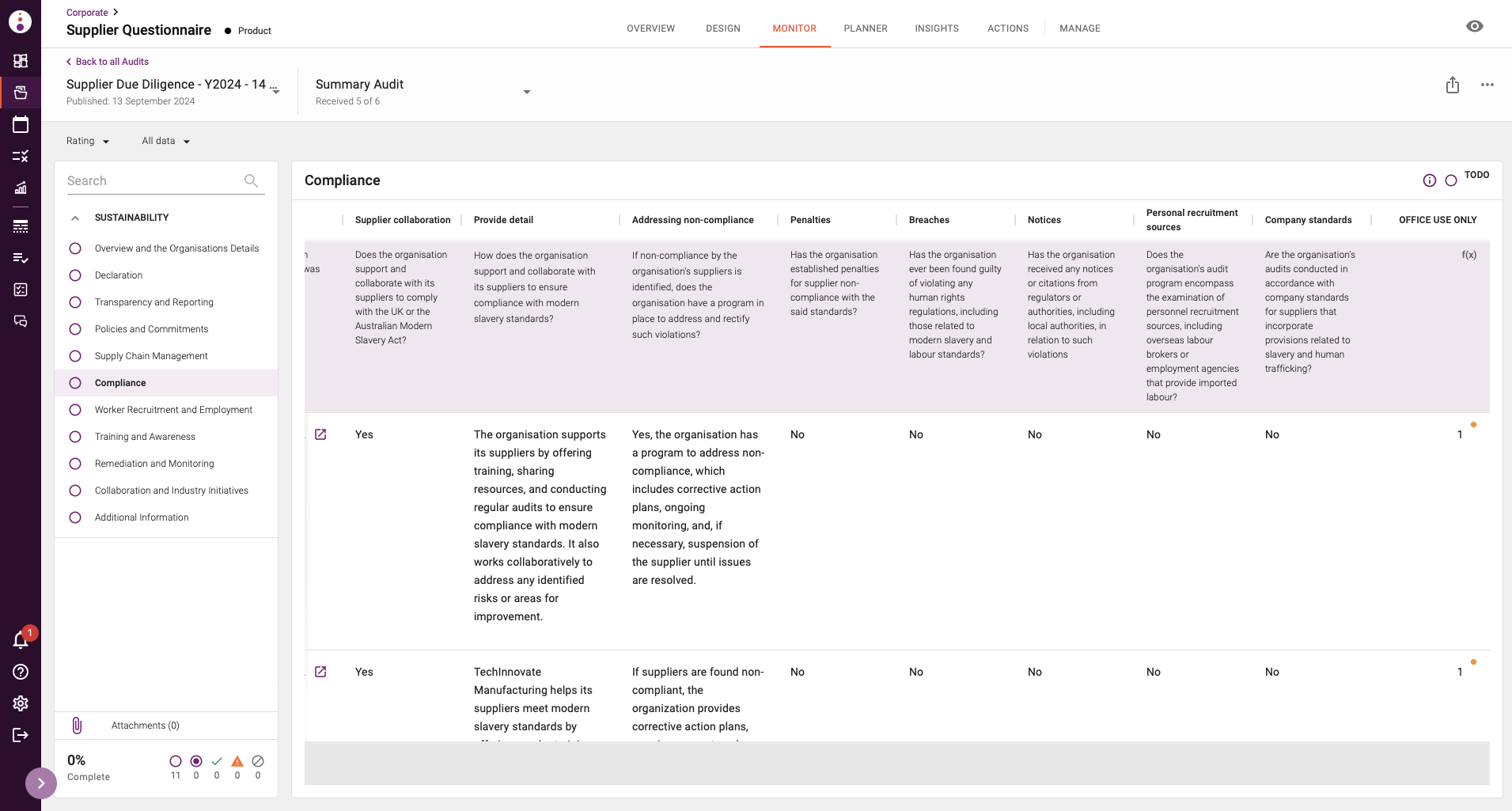This screenshot has width=1512, height=811.
Task: Open the table list icon in sidebar
Action: [21, 226]
